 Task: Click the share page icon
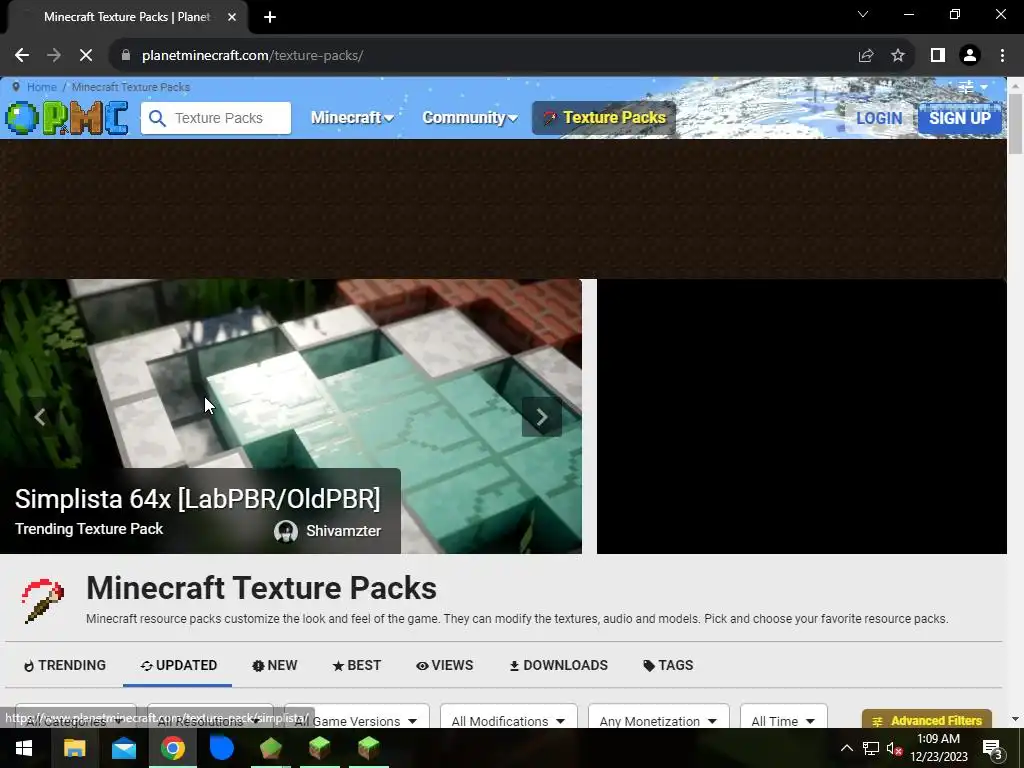pos(866,56)
